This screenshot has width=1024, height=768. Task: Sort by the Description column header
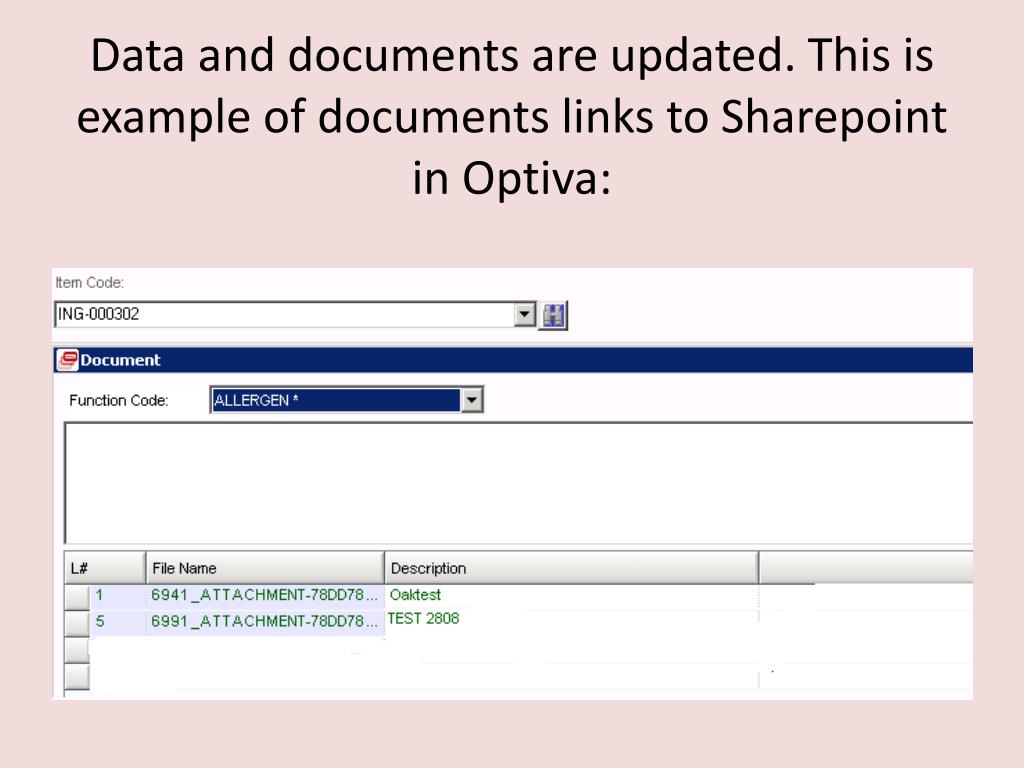[x=571, y=568]
